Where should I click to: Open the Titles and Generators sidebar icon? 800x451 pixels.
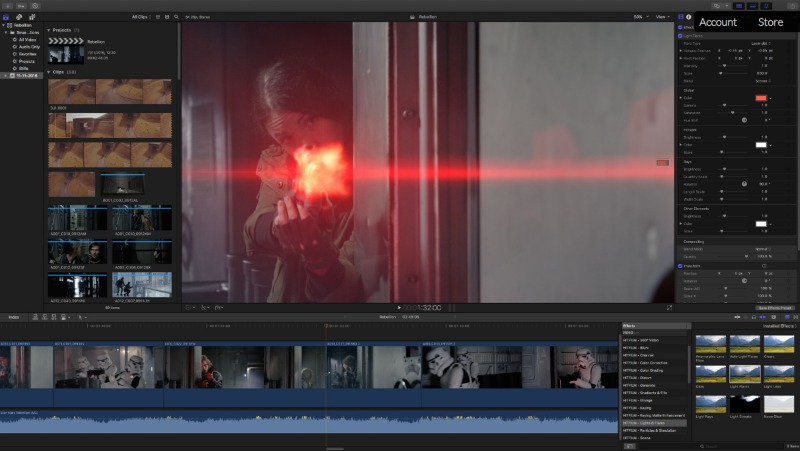click(32, 17)
